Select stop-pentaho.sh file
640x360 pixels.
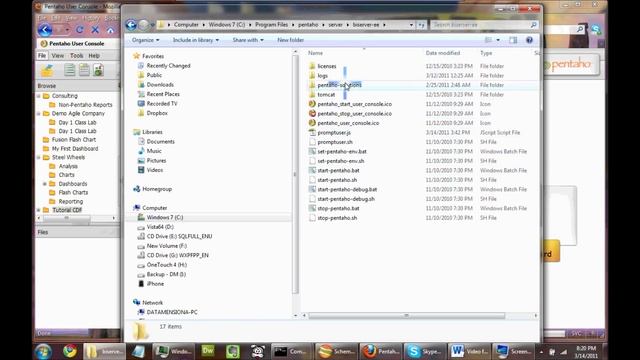tap(337, 218)
